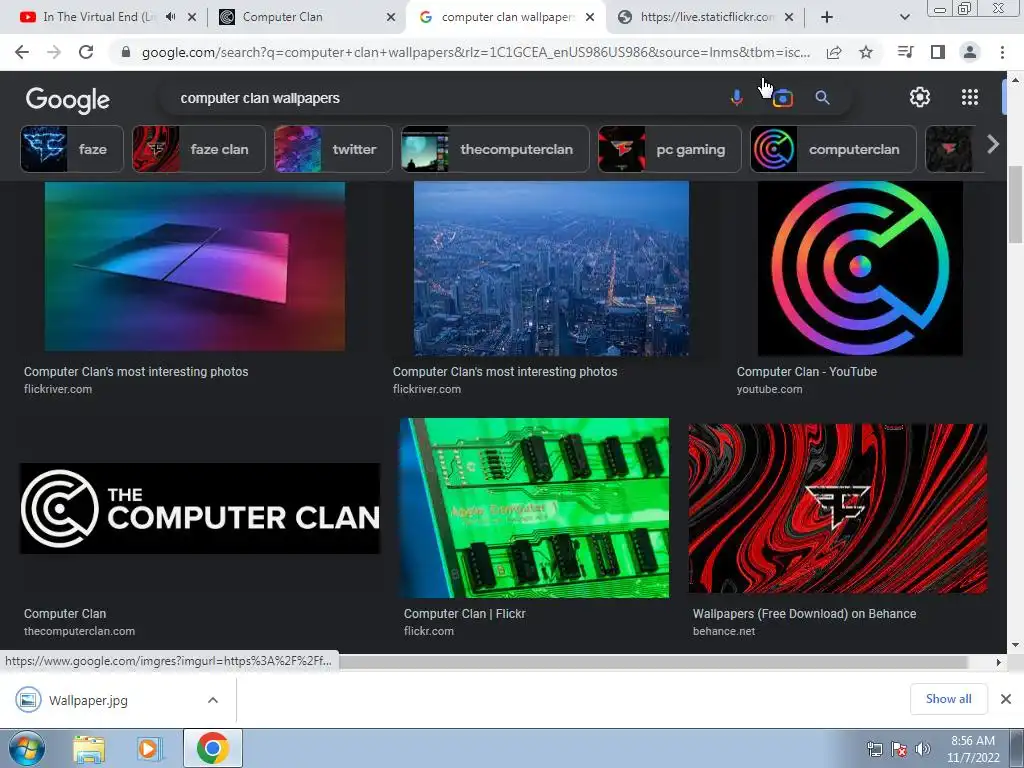Image resolution: width=1024 pixels, height=768 pixels.
Task: Expand Wallpaper.jpg download options arrow
Action: click(212, 700)
